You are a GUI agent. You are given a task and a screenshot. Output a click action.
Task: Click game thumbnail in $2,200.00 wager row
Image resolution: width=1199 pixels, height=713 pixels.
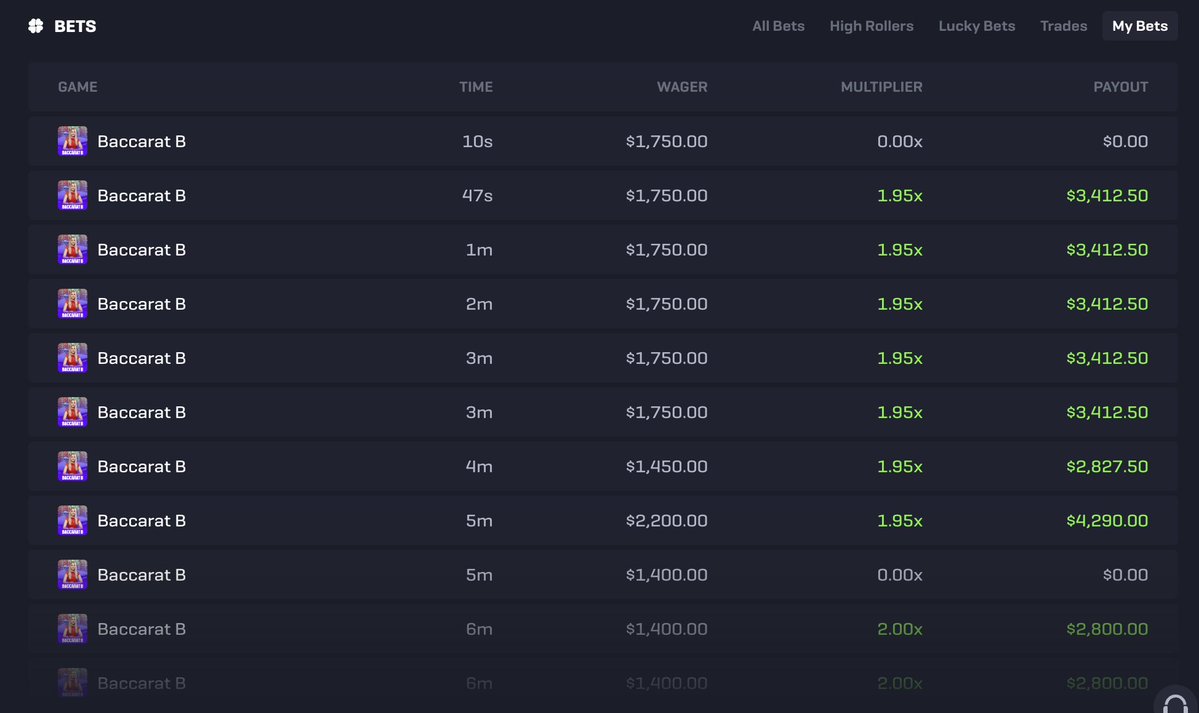pyautogui.click(x=73, y=521)
